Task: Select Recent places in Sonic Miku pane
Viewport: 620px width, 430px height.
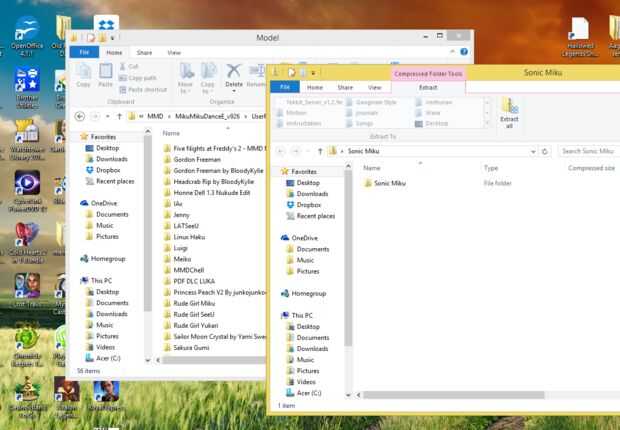Action: point(311,216)
